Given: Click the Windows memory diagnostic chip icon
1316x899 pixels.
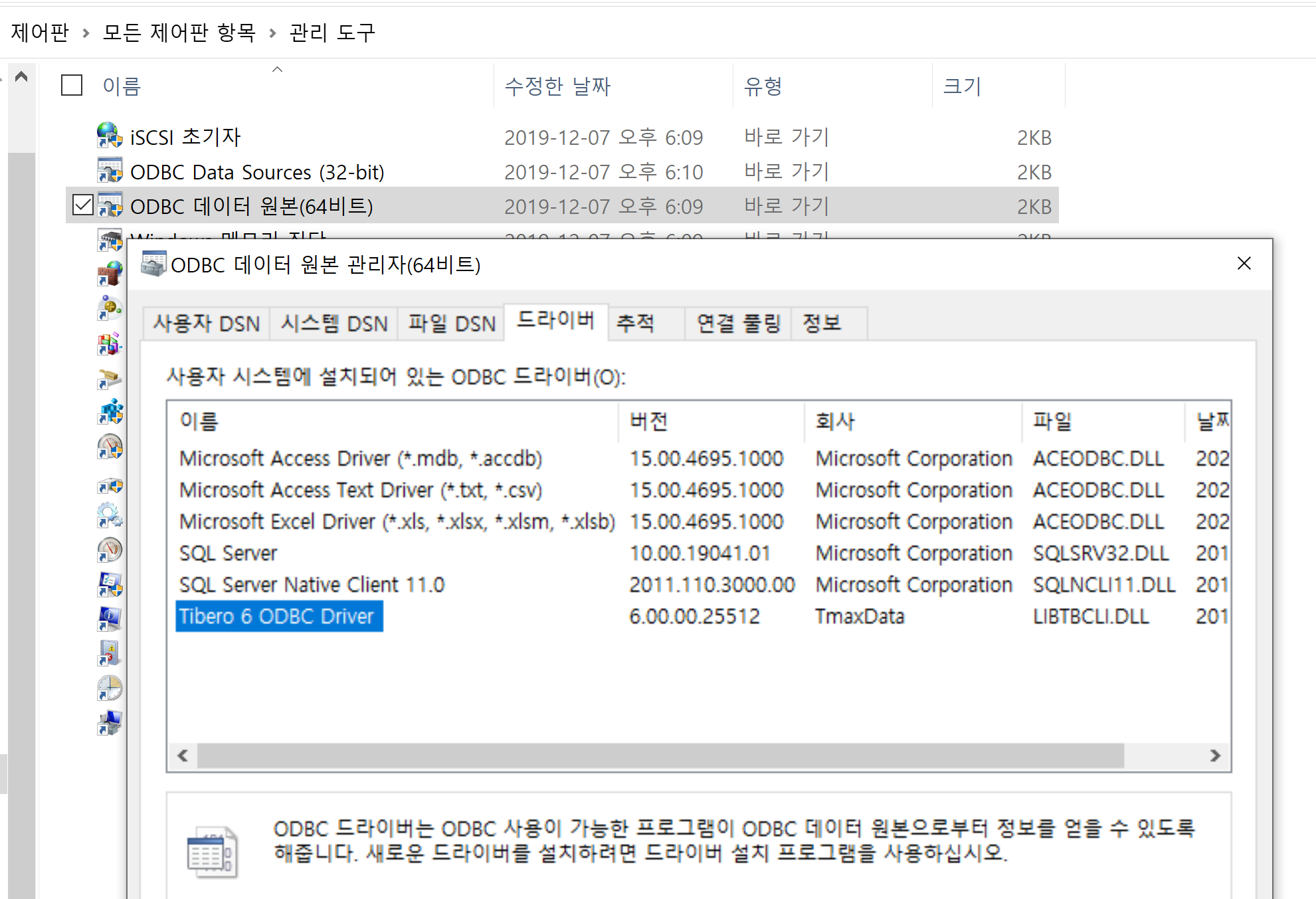Looking at the screenshot, I should 110,240.
